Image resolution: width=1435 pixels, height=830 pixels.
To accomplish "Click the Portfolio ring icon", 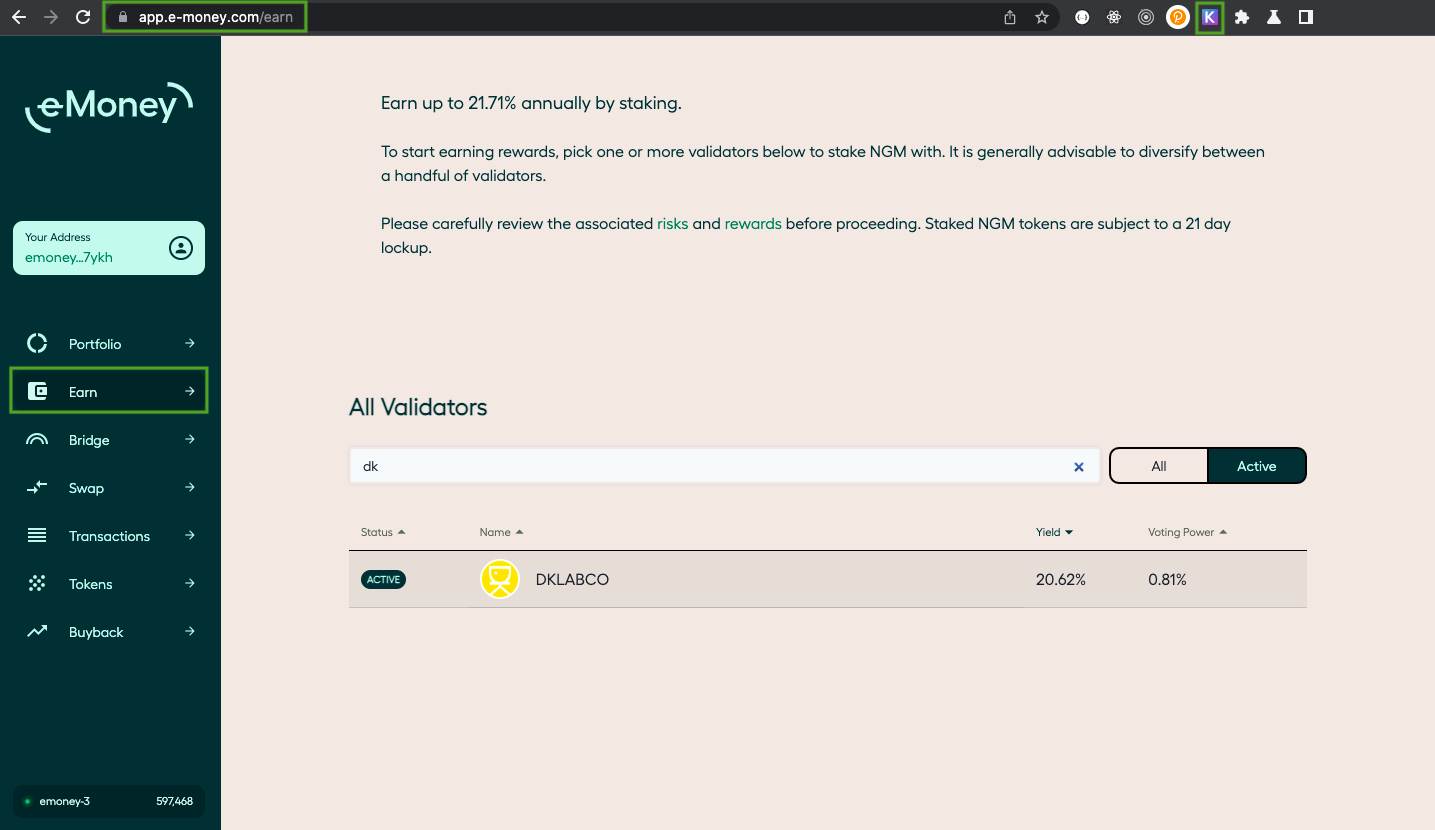I will tap(37, 343).
